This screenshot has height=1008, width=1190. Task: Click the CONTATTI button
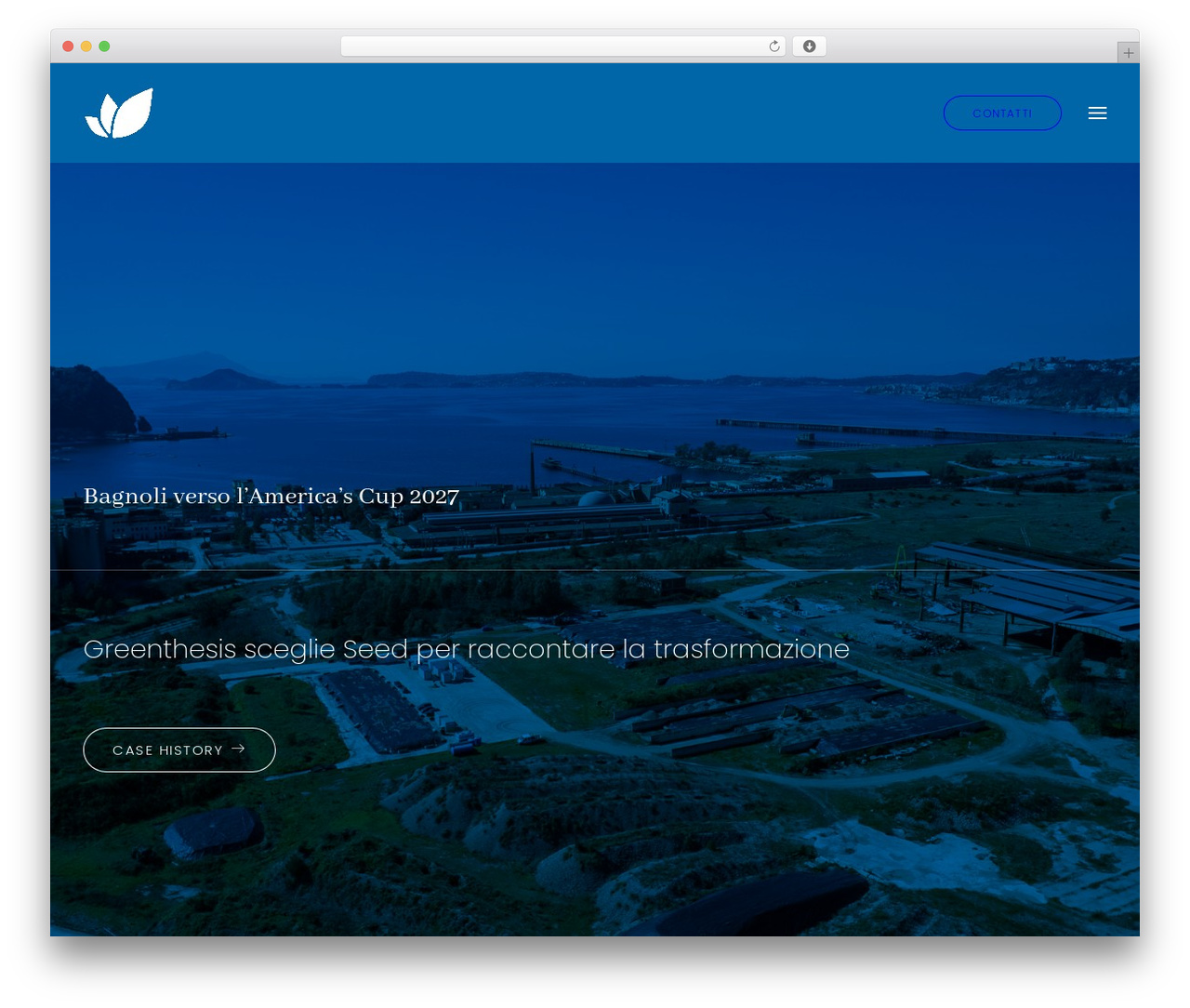[1002, 113]
